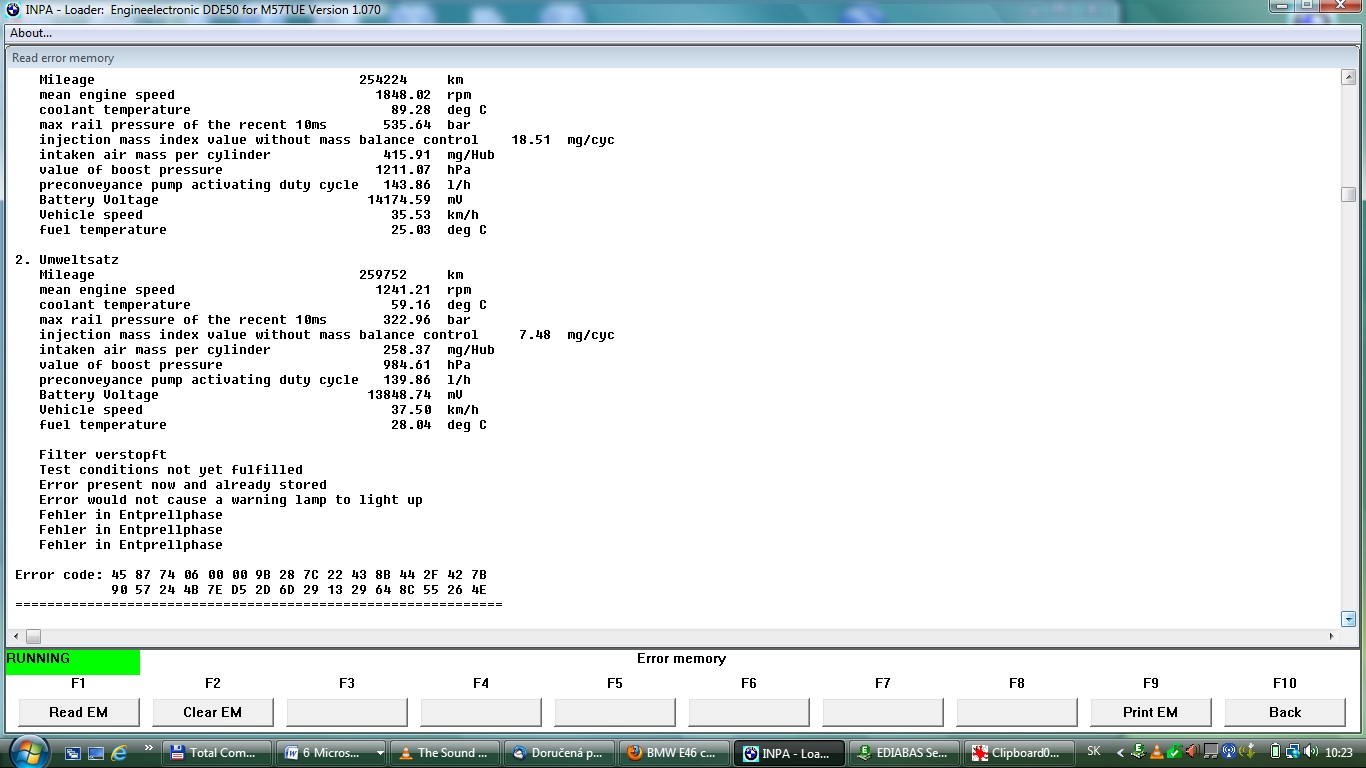Image resolution: width=1366 pixels, height=768 pixels.
Task: Expand the Microsoft Word taskbar group arrow
Action: pos(380,753)
